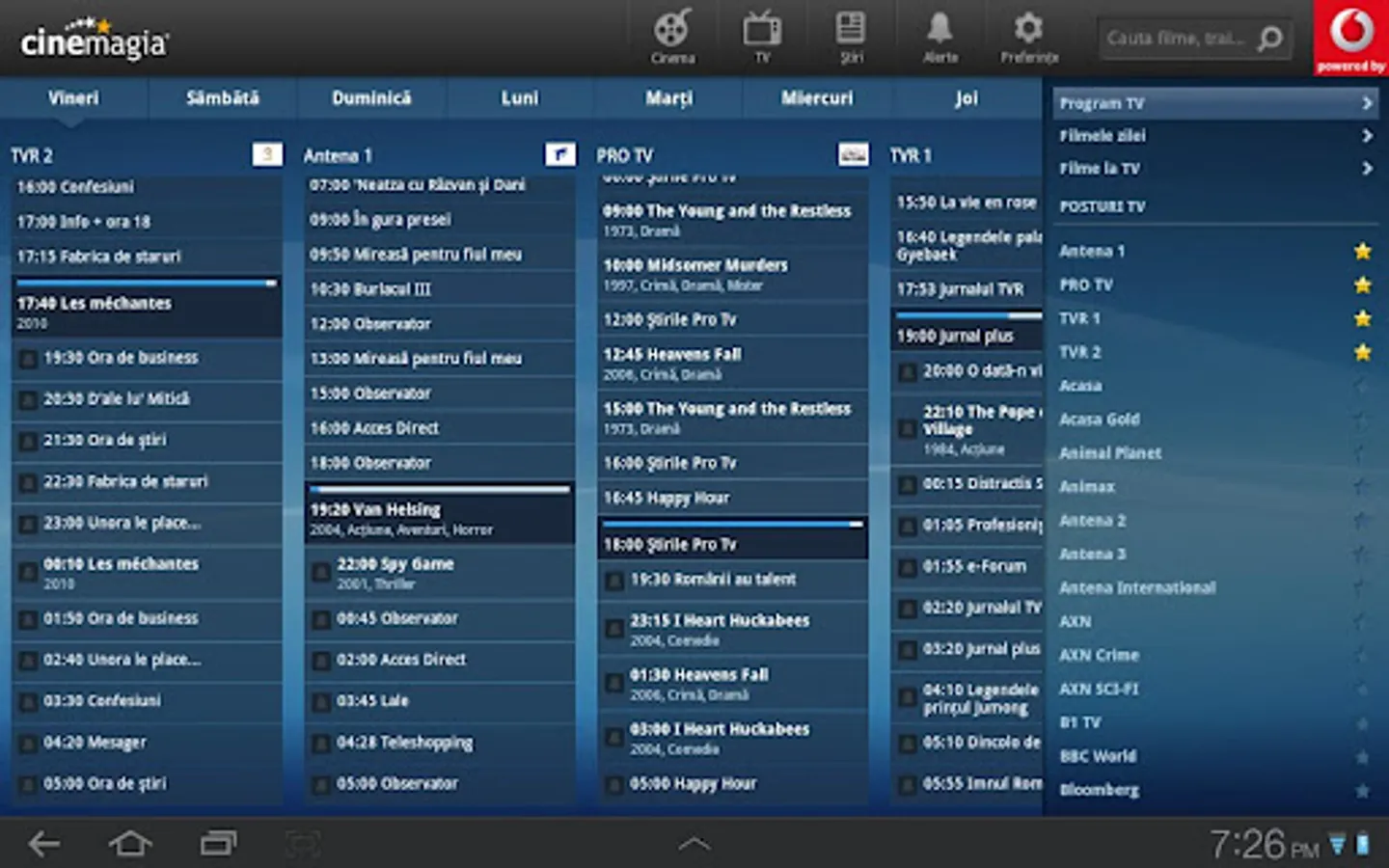Viewport: 1389px width, 868px height.
Task: Favorite Bloomberg star
Action: (x=1362, y=790)
